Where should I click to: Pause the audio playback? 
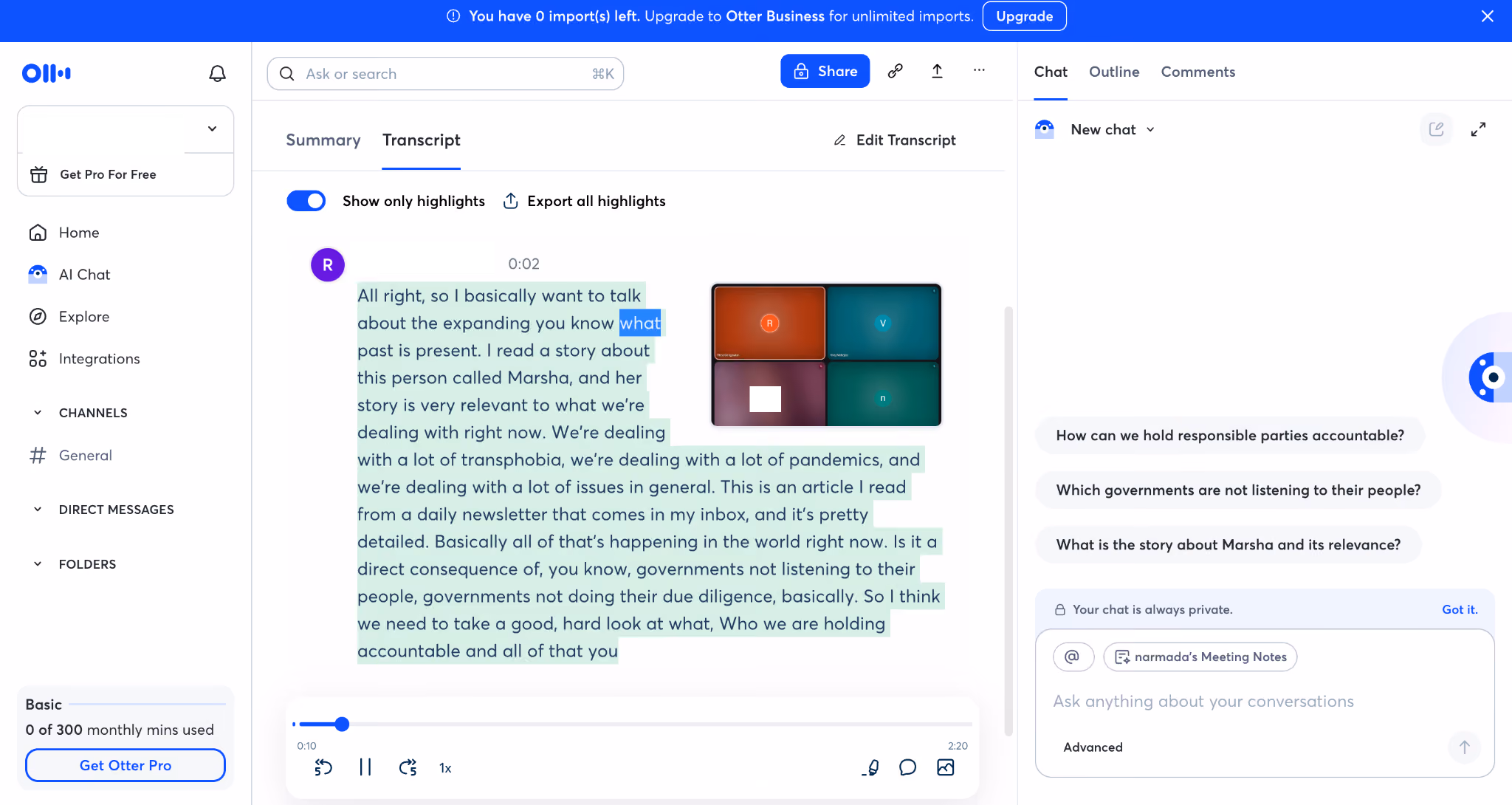pyautogui.click(x=365, y=767)
